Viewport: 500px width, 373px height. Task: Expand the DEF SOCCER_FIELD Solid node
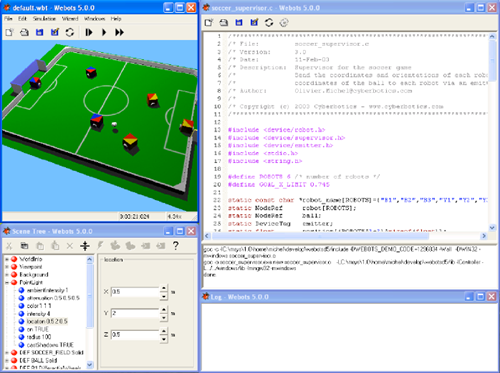click(6, 352)
